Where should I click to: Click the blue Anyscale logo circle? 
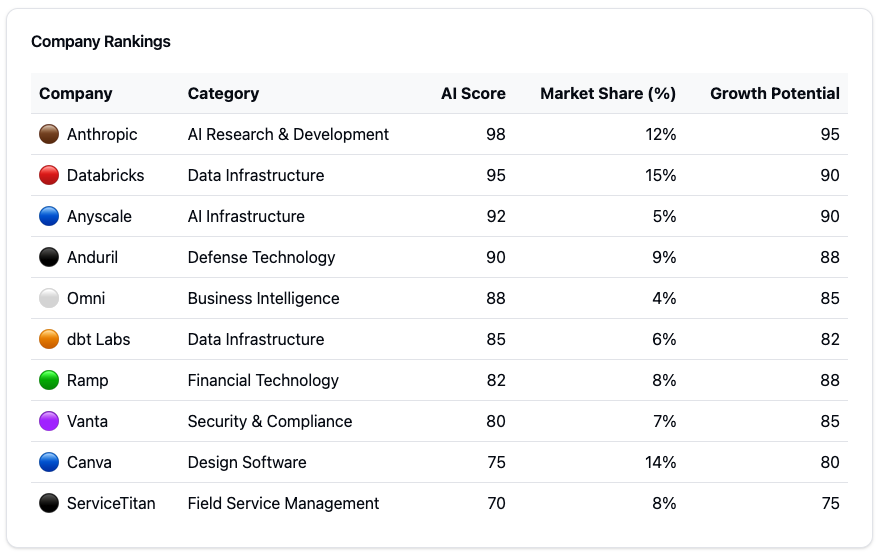[49, 216]
